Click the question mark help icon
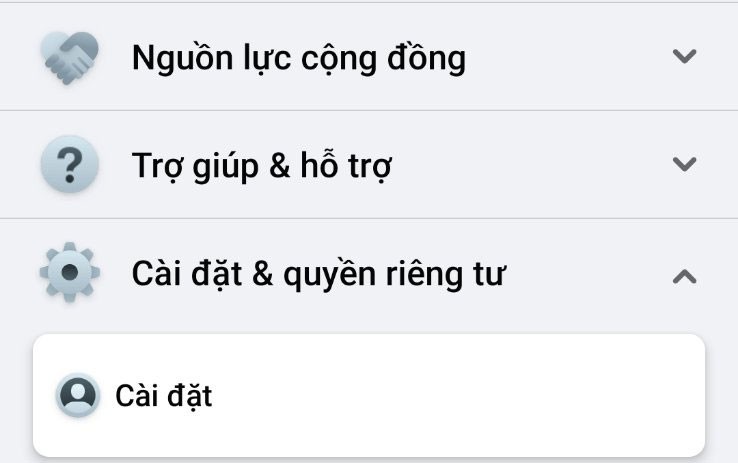Viewport: 738px width, 463px height. (70, 164)
